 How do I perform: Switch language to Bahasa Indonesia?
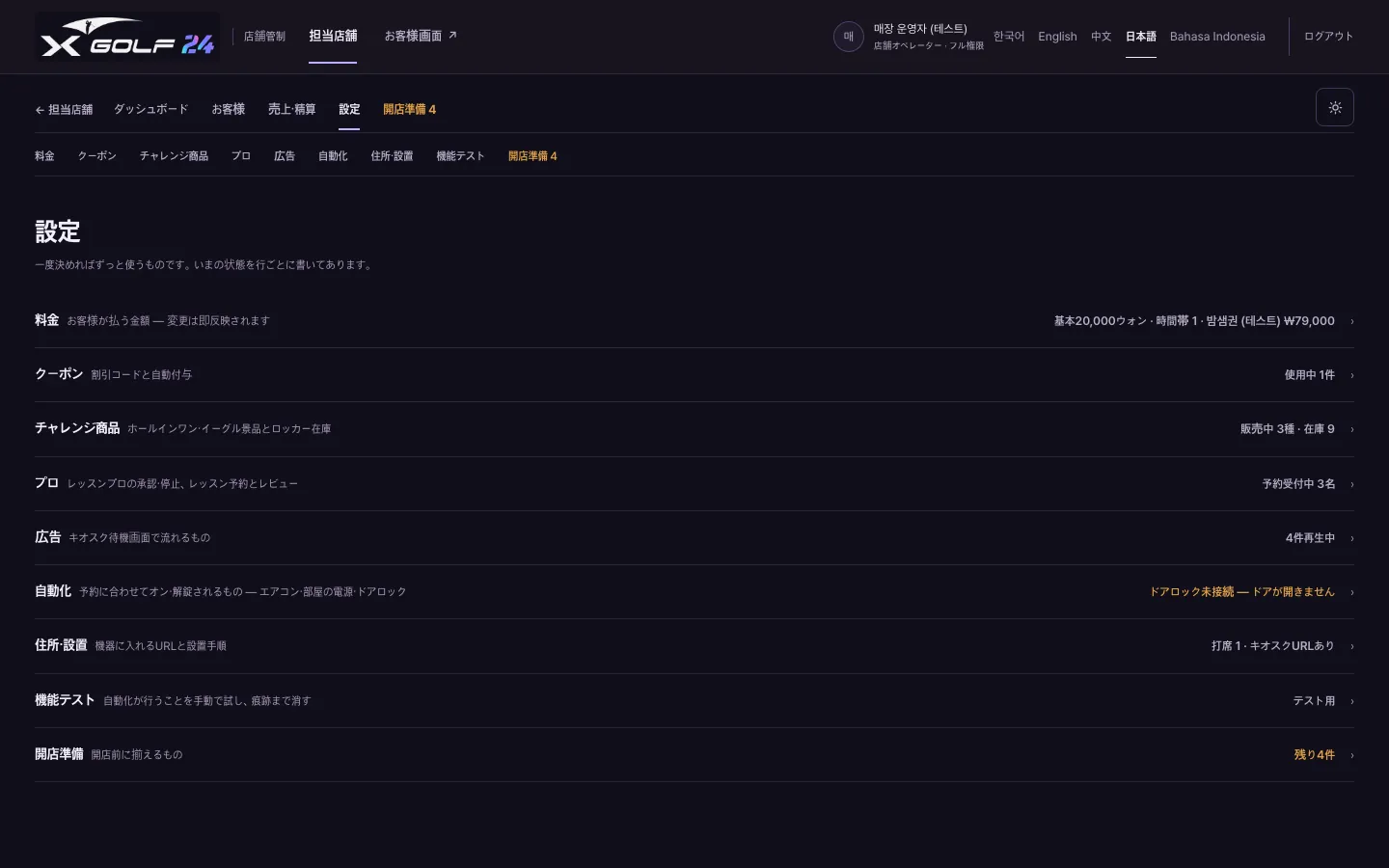(1217, 37)
